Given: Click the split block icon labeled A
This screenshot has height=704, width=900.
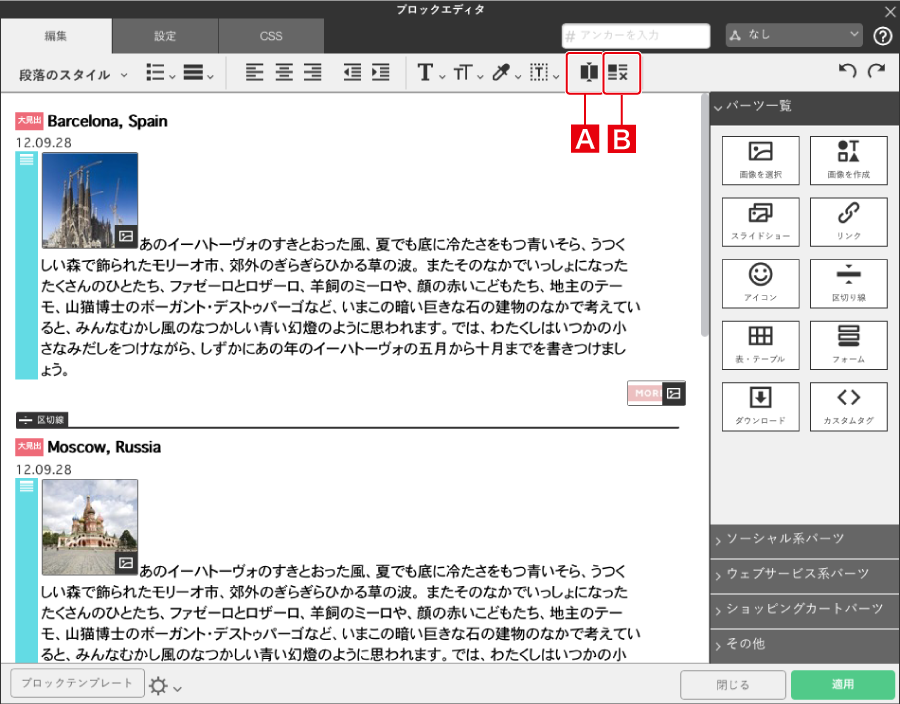Looking at the screenshot, I should point(588,72).
